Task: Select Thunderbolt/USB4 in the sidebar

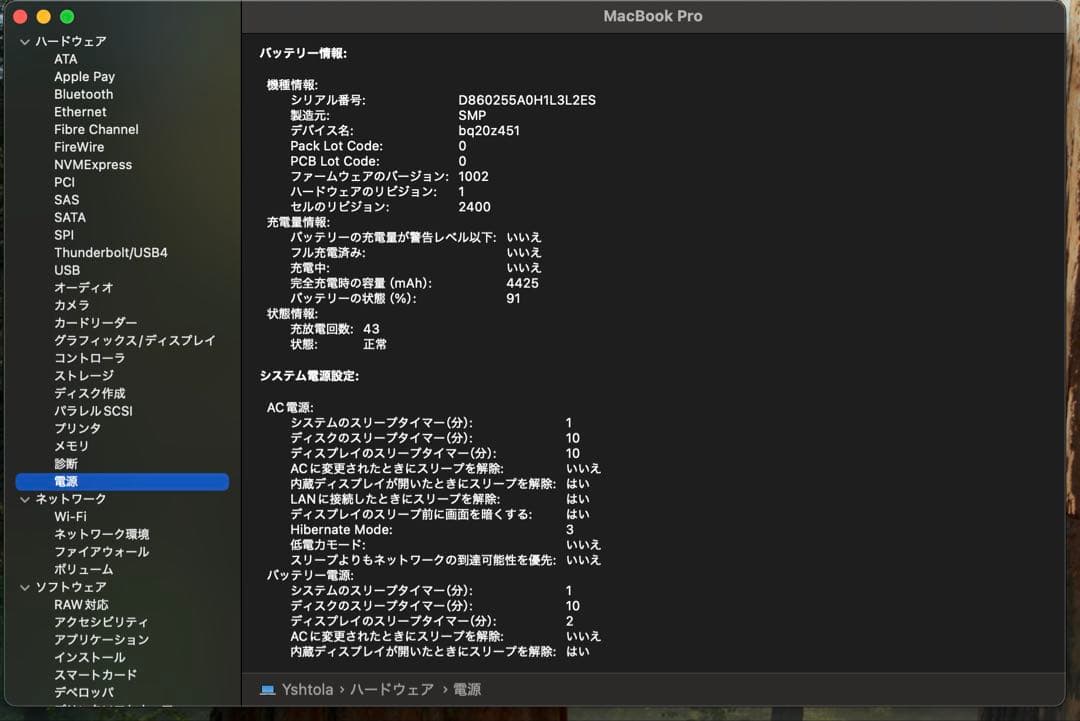Action: point(113,252)
